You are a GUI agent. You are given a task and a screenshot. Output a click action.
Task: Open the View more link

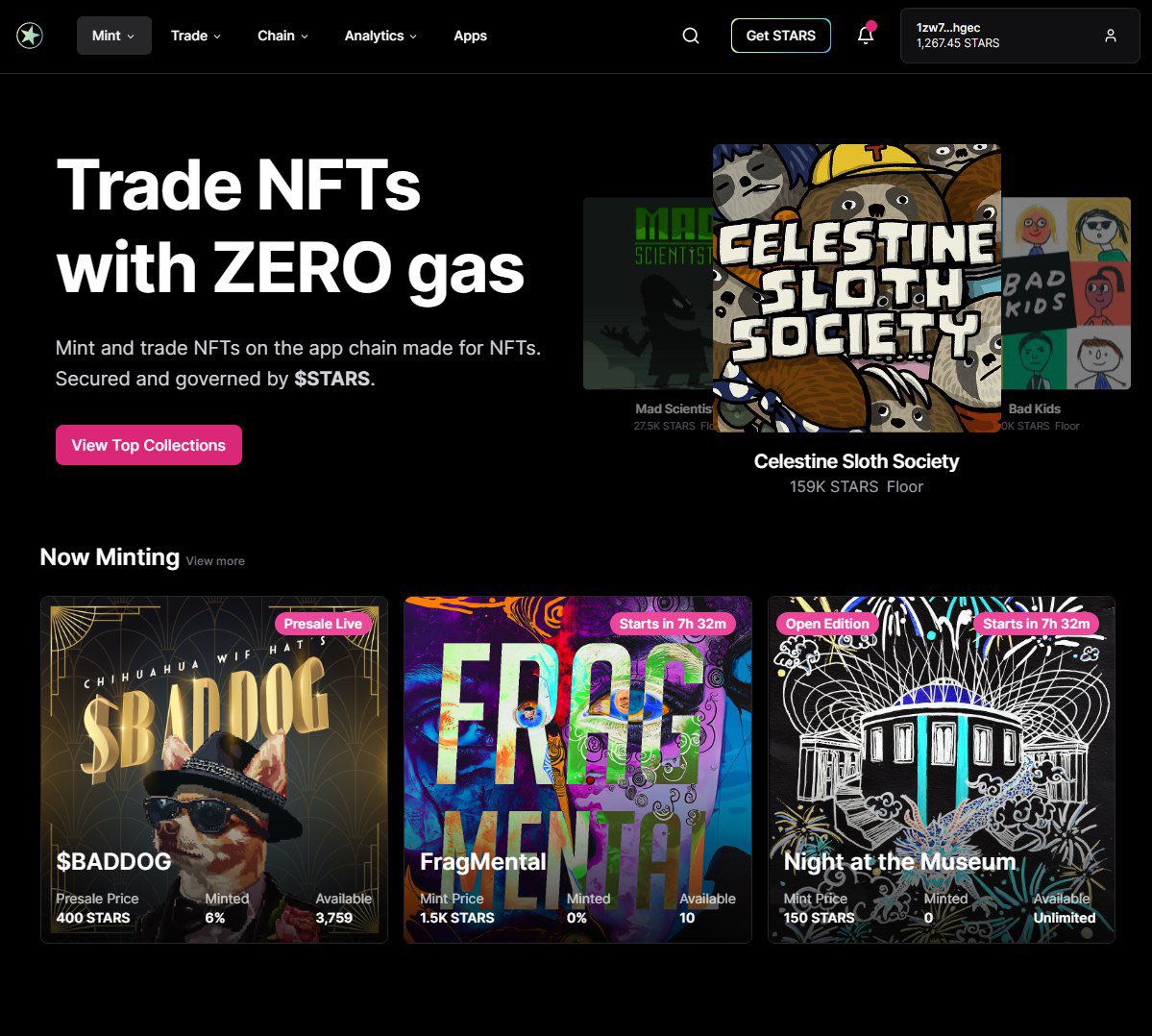point(215,560)
